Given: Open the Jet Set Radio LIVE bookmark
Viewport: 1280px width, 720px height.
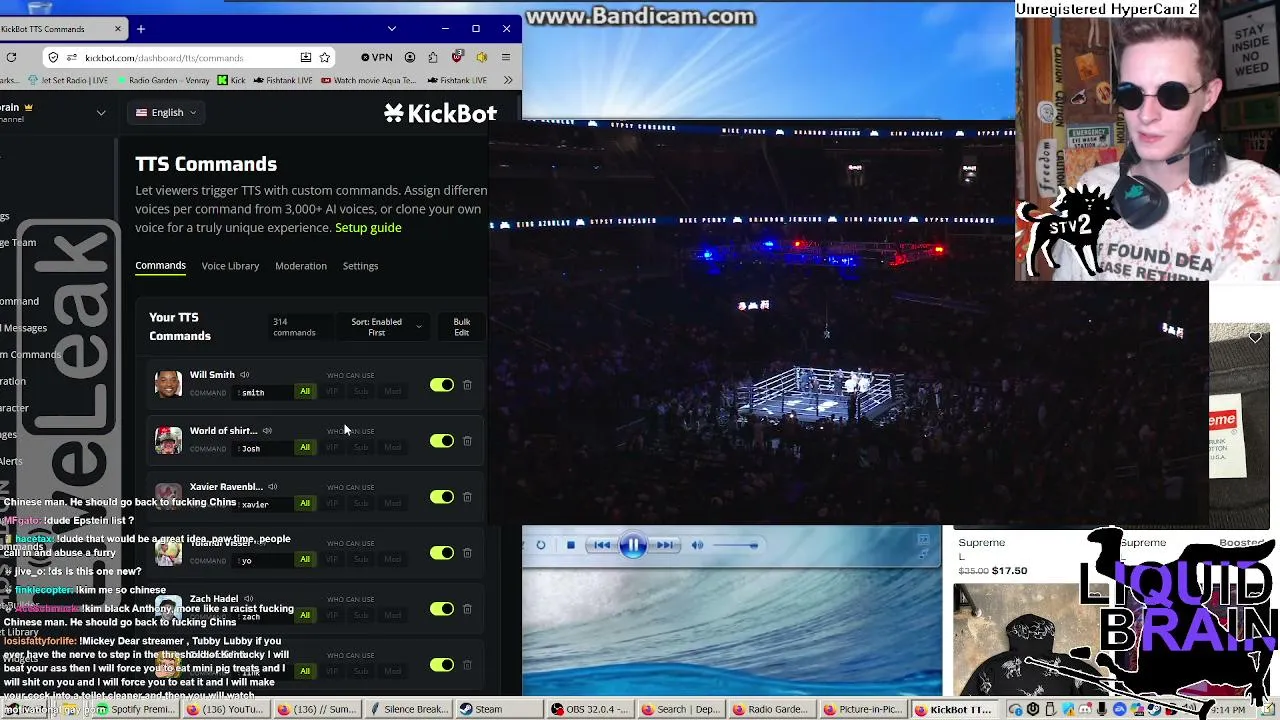Looking at the screenshot, I should [69, 80].
